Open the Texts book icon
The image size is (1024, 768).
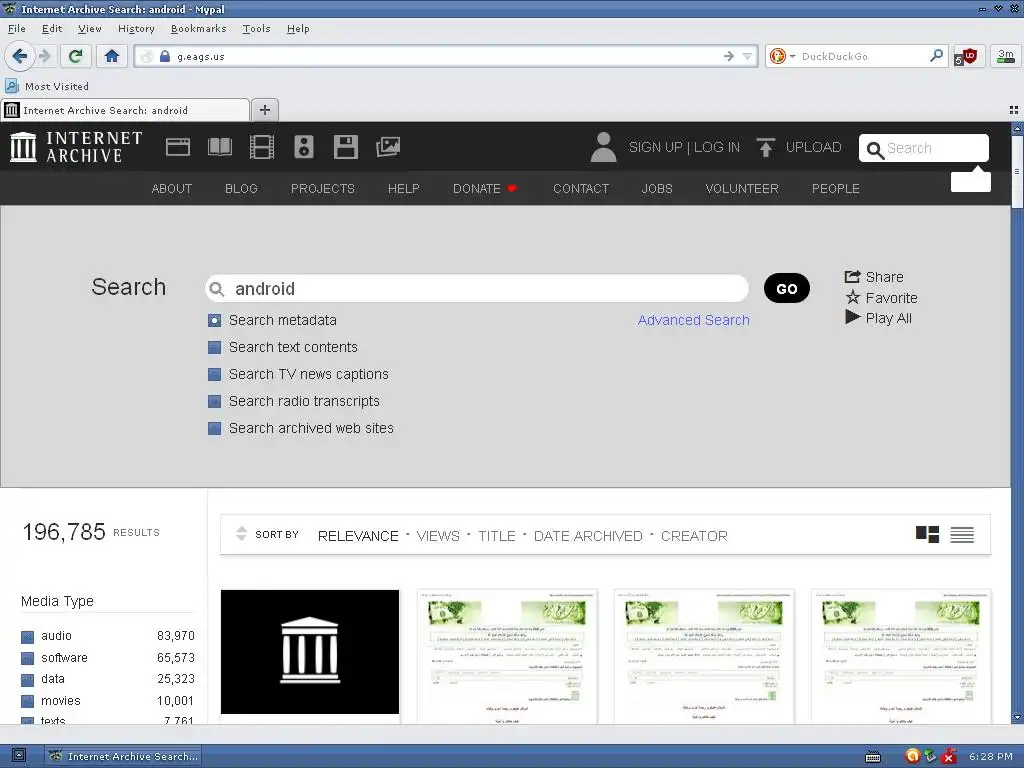219,147
